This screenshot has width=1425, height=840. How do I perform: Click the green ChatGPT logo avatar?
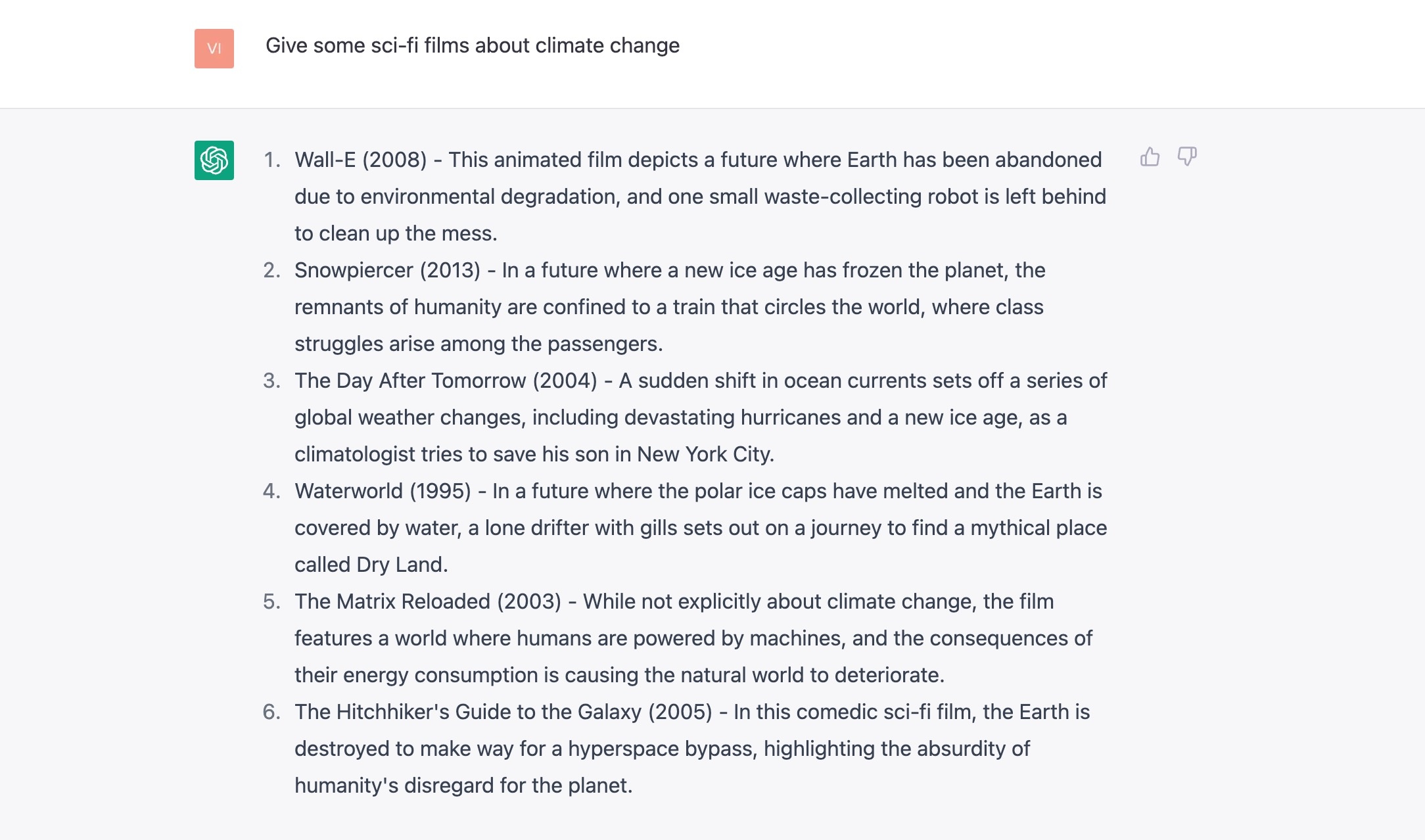tap(214, 160)
